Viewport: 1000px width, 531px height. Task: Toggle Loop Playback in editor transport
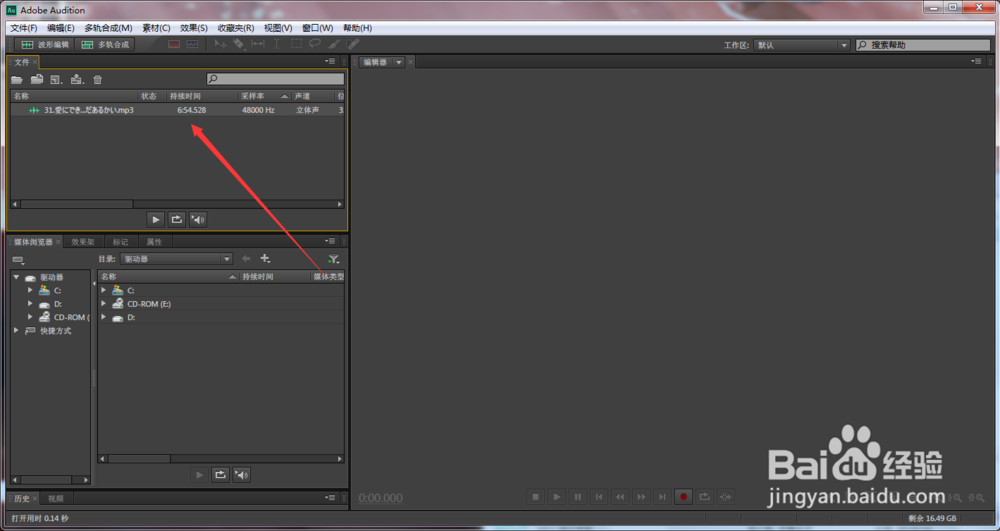[705, 497]
